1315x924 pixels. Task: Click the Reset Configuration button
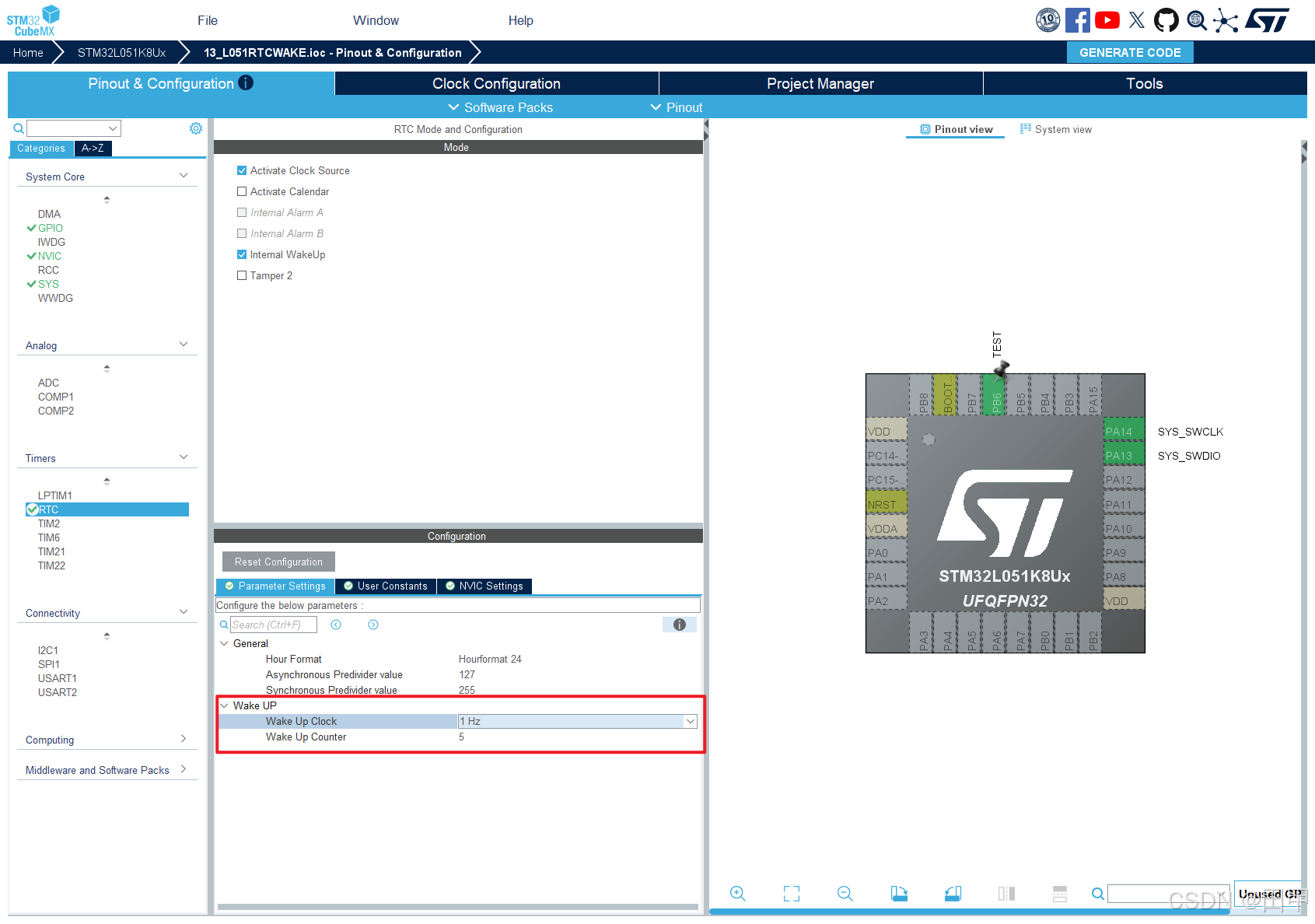278,562
